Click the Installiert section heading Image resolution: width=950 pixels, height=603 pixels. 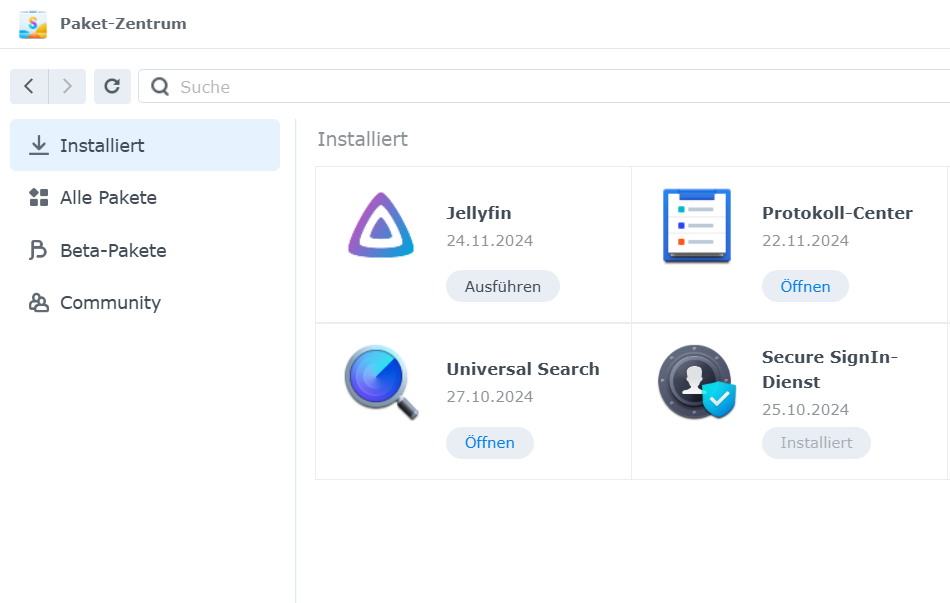click(x=362, y=139)
